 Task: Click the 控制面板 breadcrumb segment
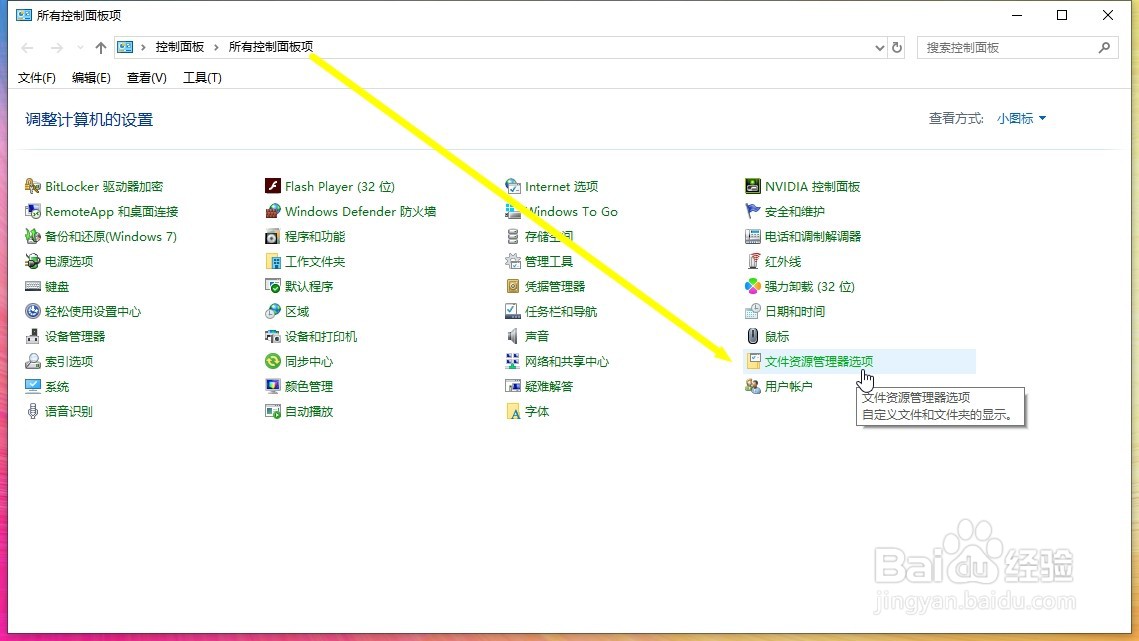[179, 47]
